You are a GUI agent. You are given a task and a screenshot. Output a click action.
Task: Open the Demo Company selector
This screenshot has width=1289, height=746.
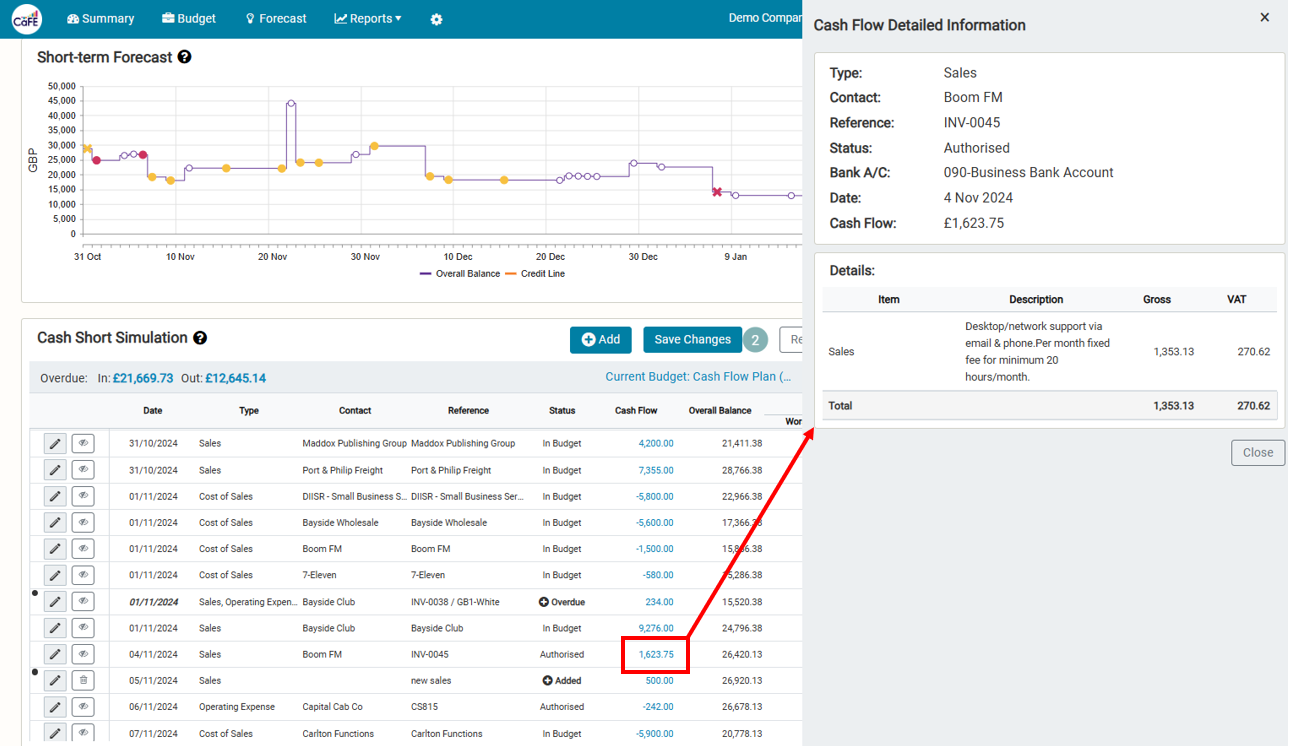[765, 18]
